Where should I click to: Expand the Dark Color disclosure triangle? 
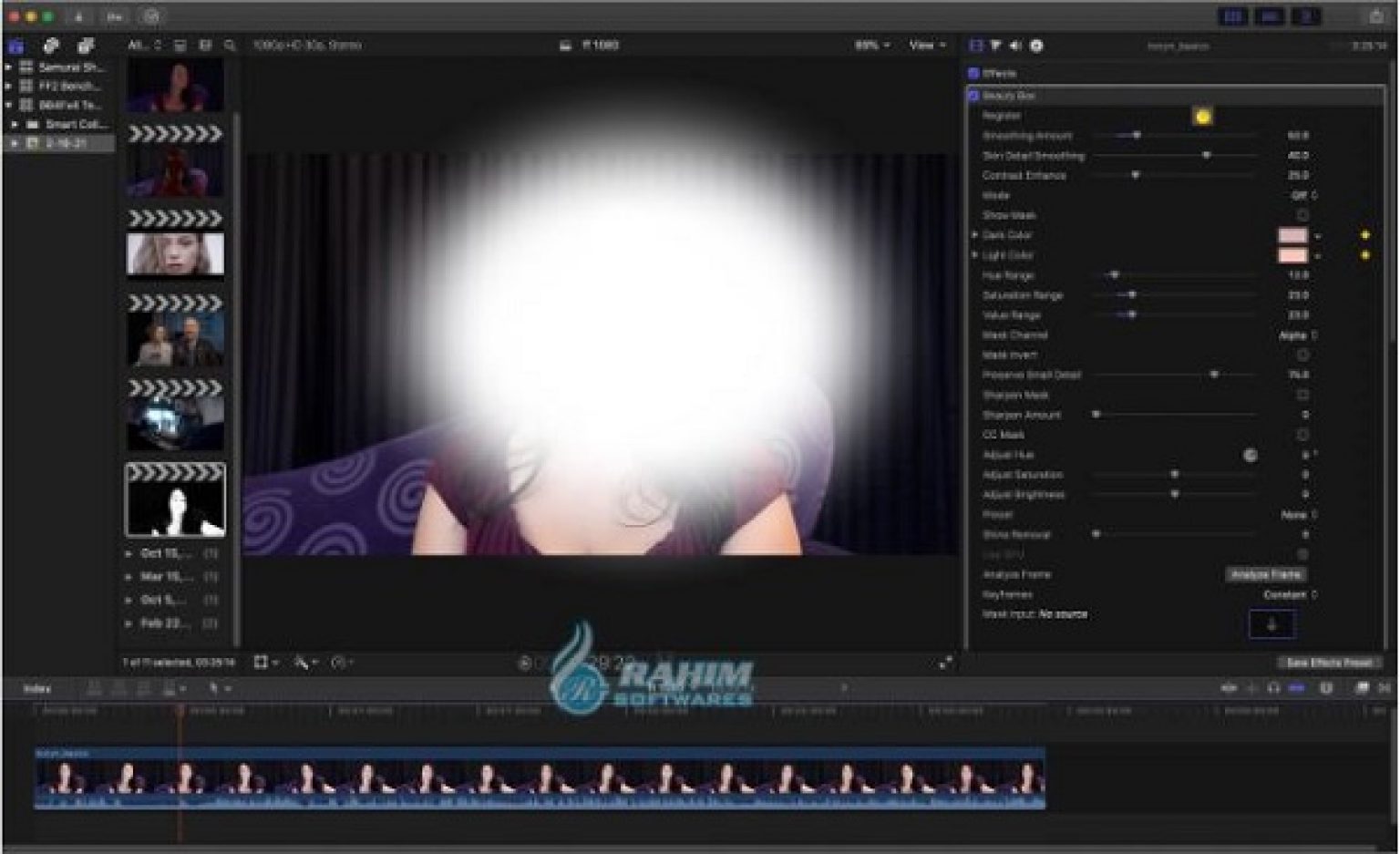975,234
